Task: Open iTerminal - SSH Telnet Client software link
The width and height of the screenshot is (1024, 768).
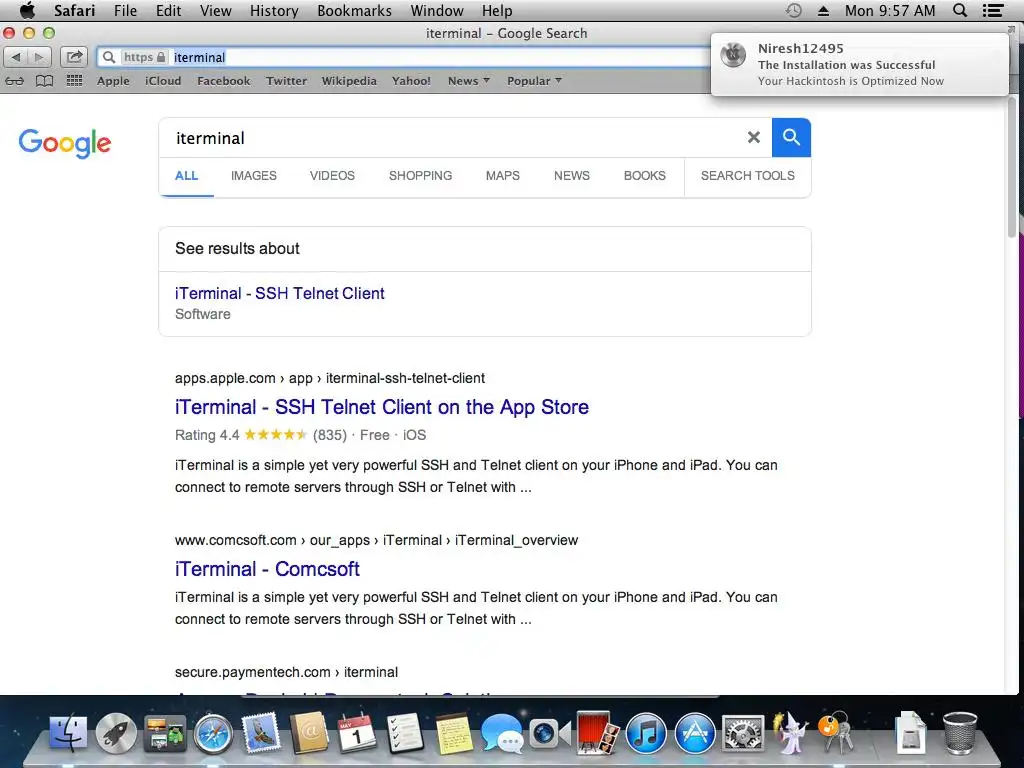Action: click(x=280, y=293)
